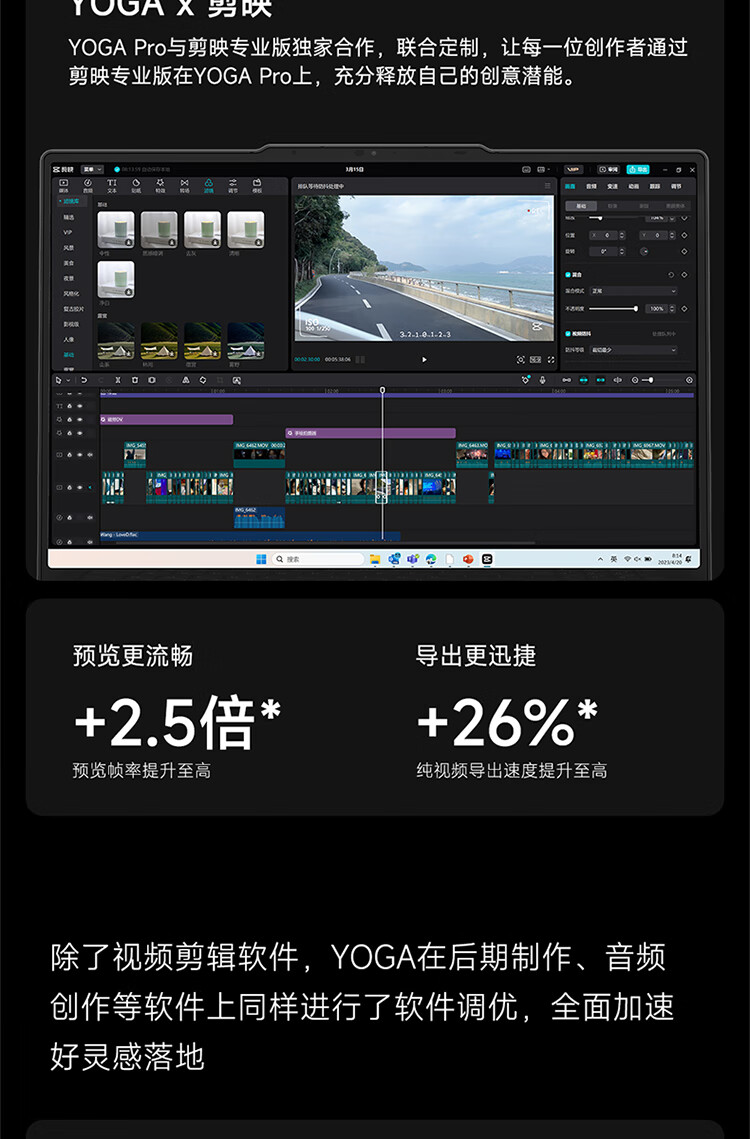Play the preview video
750x1139 pixels.
[424, 359]
